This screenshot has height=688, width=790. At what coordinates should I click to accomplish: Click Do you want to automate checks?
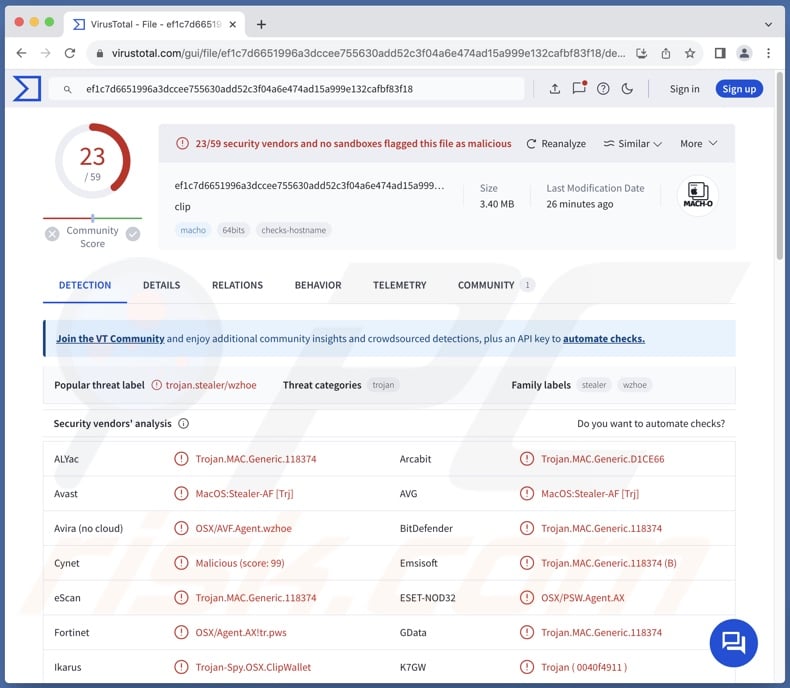point(650,424)
